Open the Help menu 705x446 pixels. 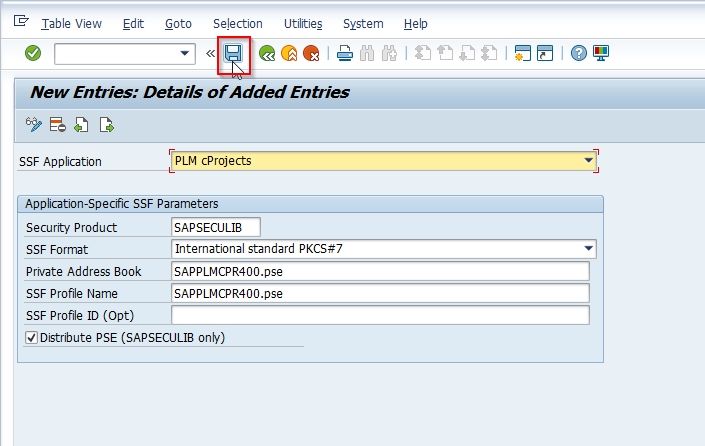click(x=415, y=23)
